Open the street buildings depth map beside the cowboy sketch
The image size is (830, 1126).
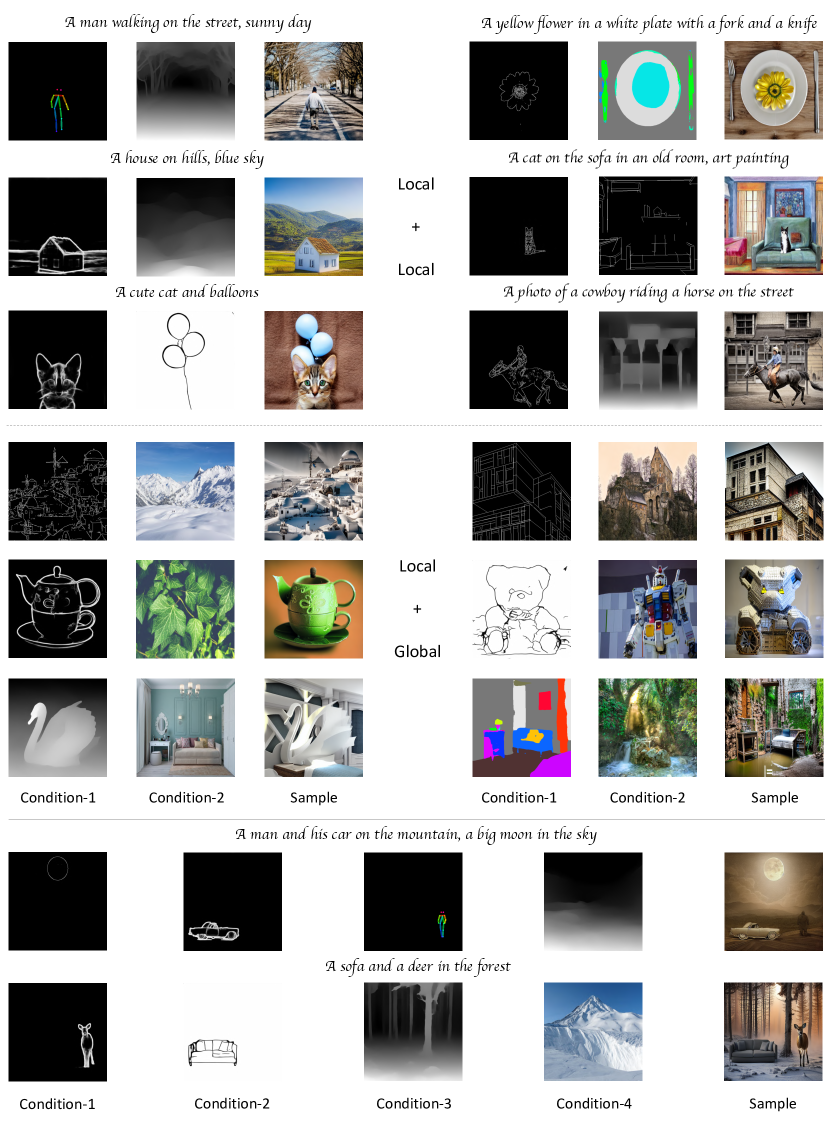[648, 360]
